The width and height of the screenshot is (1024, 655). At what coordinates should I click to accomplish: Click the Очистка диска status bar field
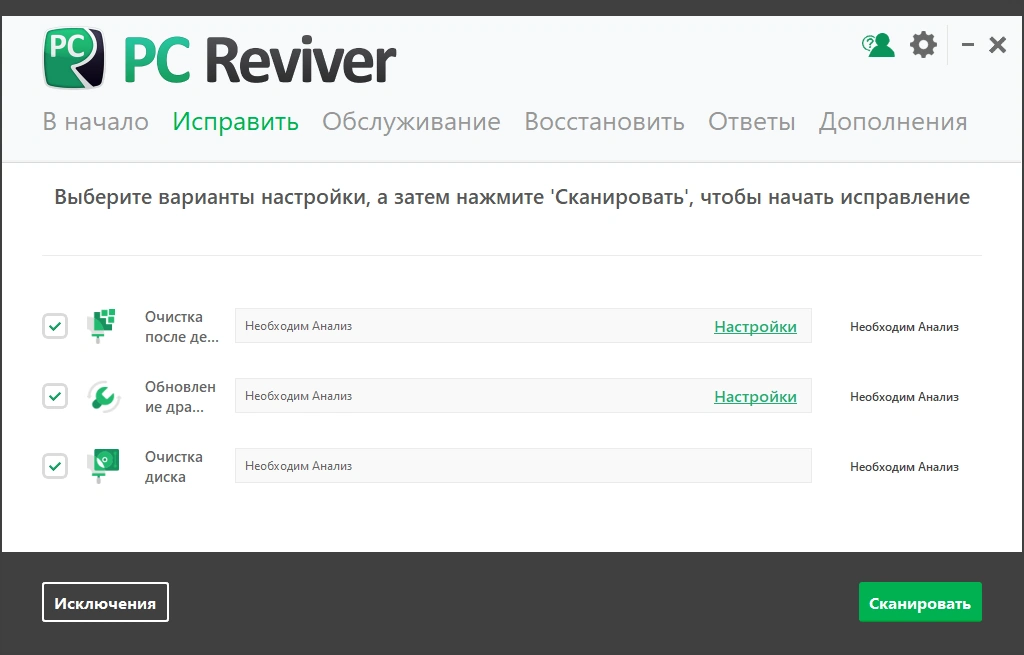click(523, 466)
